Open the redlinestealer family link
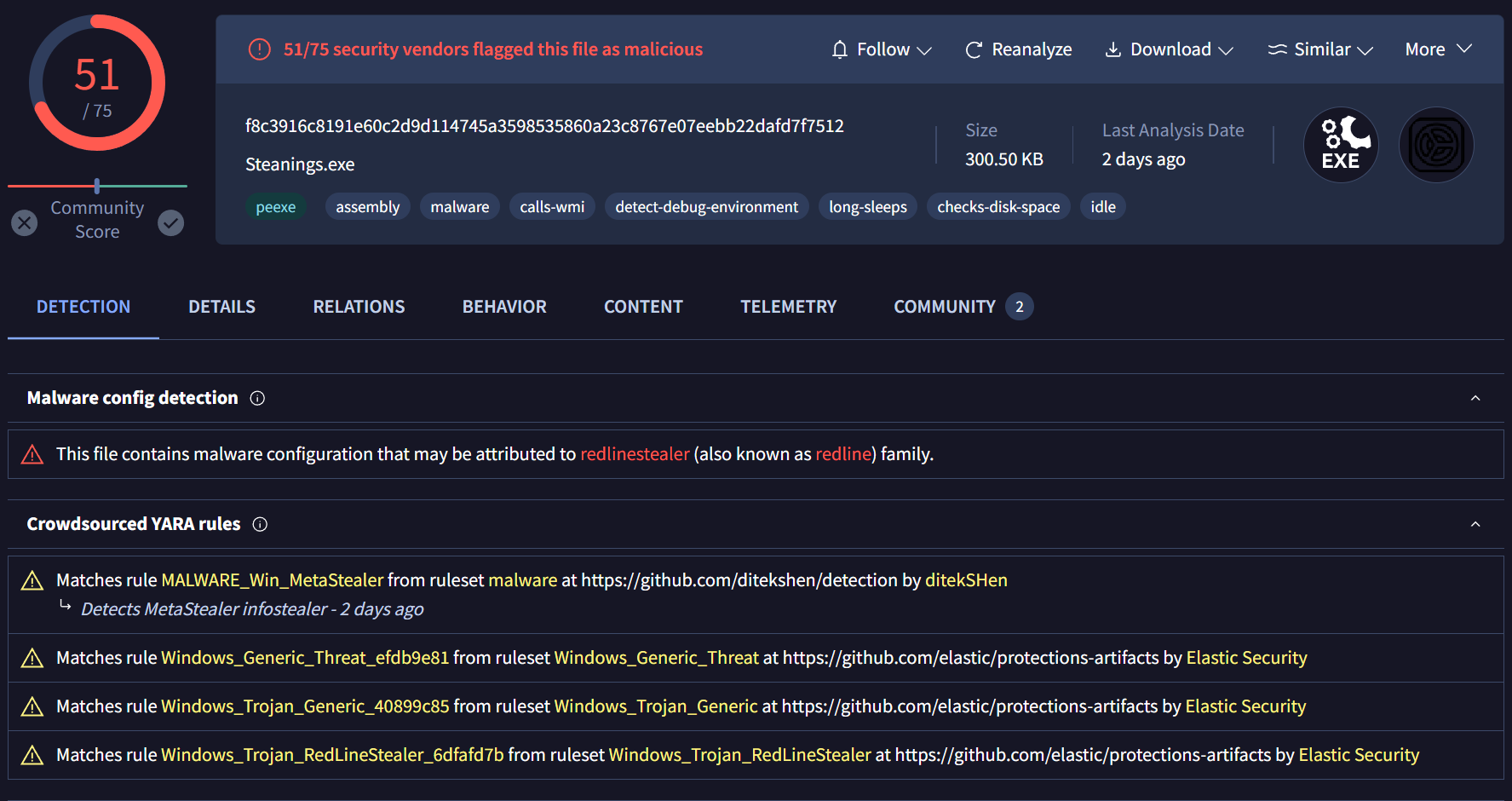This screenshot has width=1512, height=801. [635, 454]
